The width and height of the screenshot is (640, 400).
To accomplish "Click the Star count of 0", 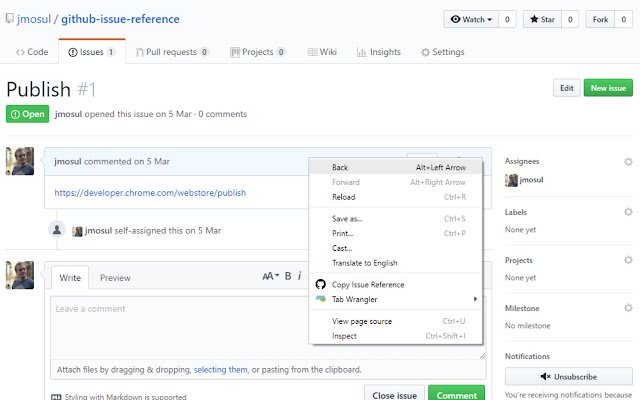I will click(x=570, y=19).
